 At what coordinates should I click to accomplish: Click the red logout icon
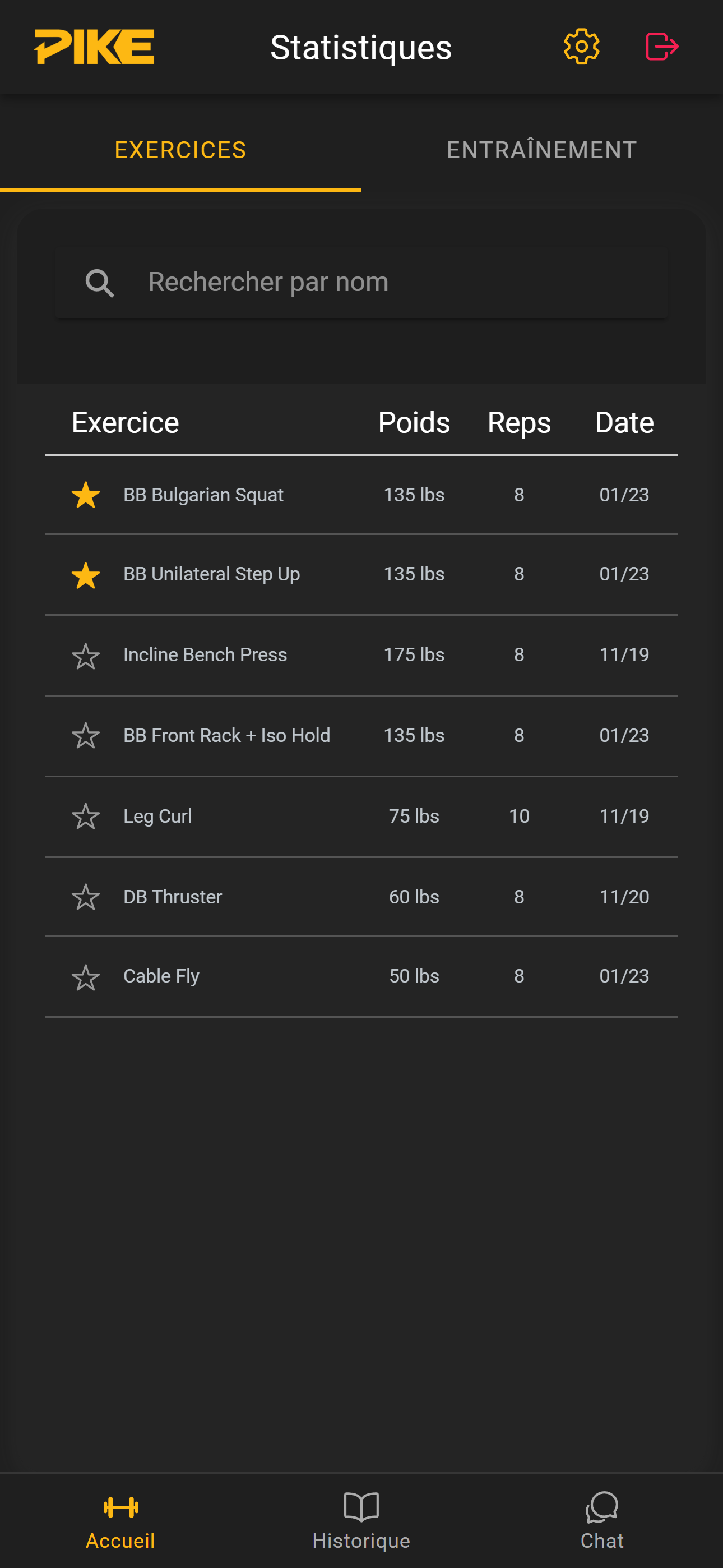point(661,47)
